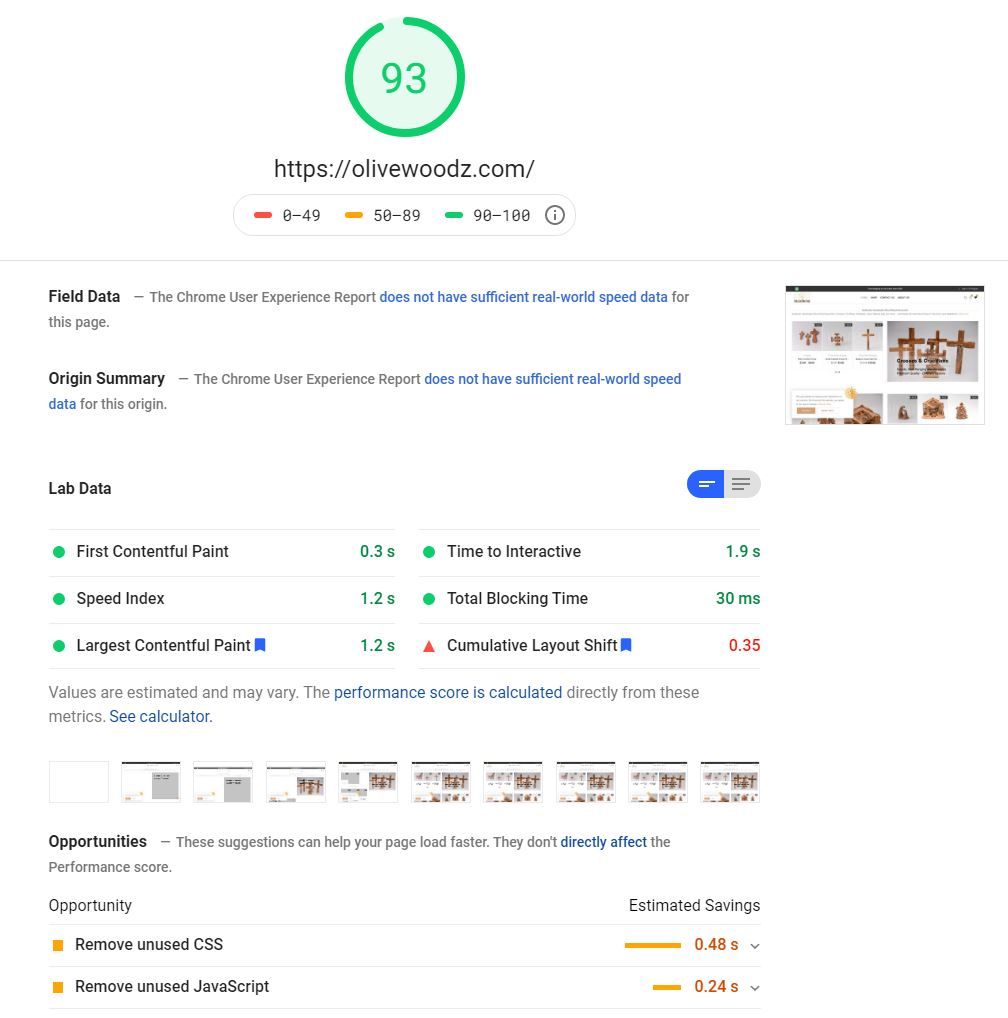Click the green dot beside Time to Interactive
1008x1018 pixels.
tap(429, 551)
